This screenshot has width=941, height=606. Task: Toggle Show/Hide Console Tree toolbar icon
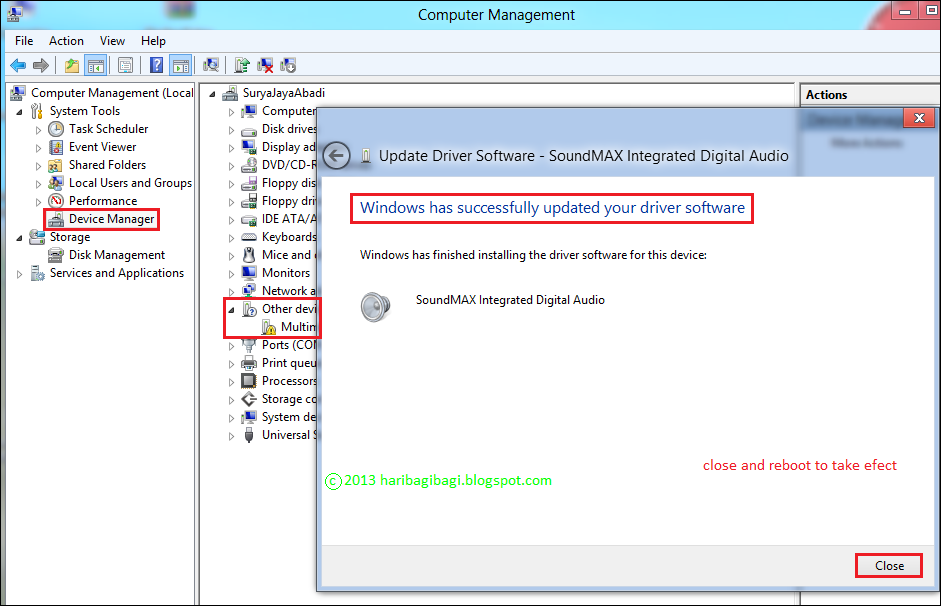coord(96,65)
